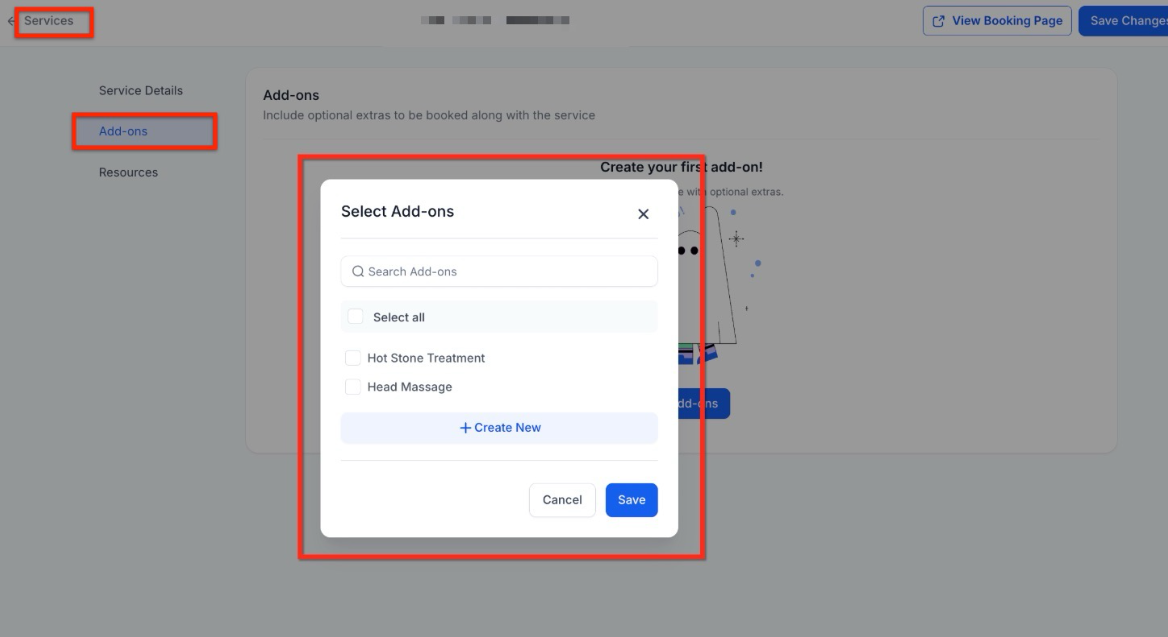Open the Resources sidebar tab
Image resolution: width=1168 pixels, height=637 pixels.
pyautogui.click(x=128, y=173)
